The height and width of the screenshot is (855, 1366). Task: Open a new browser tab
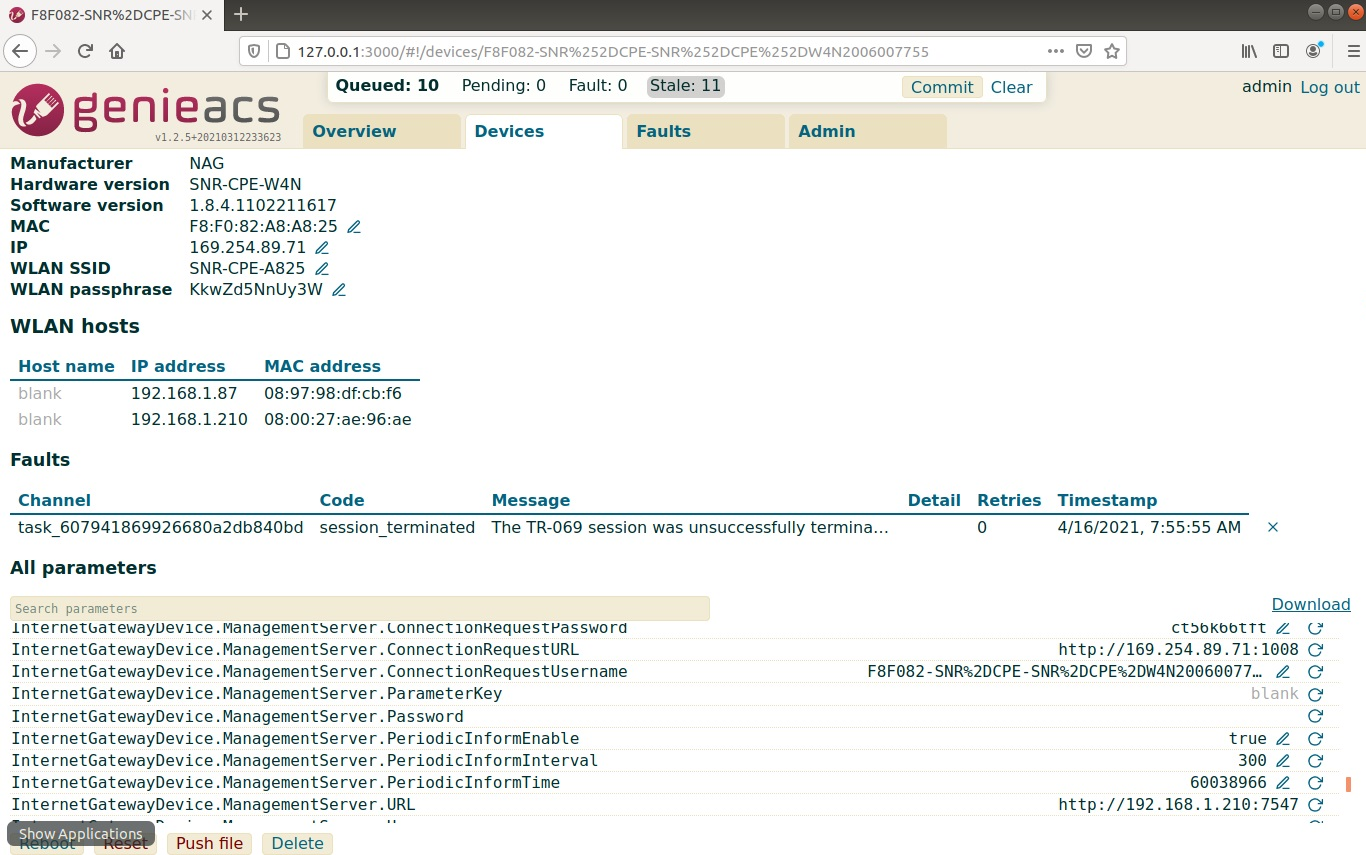[x=240, y=14]
